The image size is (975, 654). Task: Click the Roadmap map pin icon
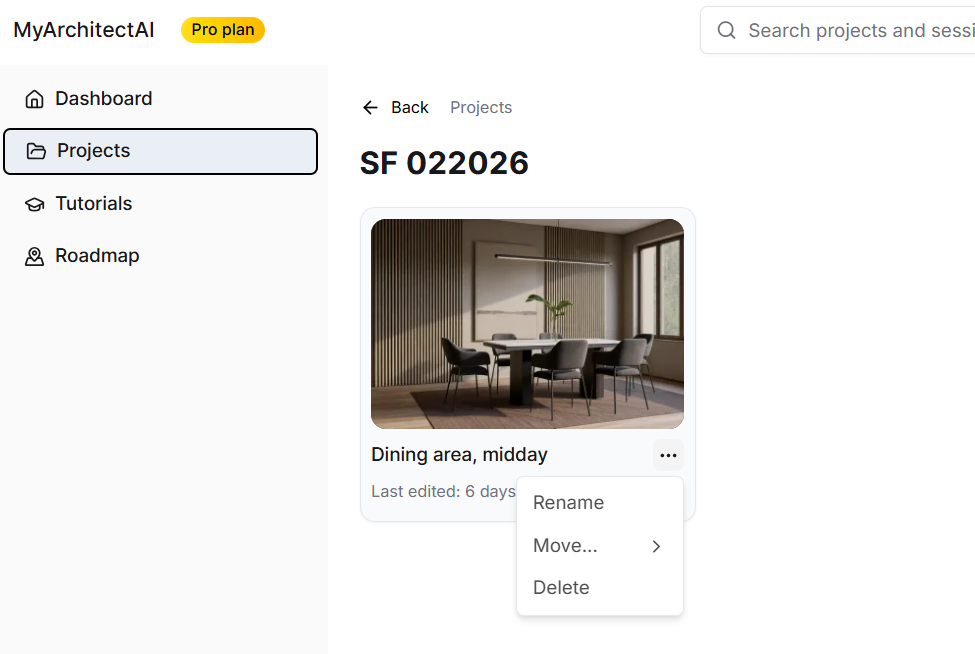tap(35, 256)
